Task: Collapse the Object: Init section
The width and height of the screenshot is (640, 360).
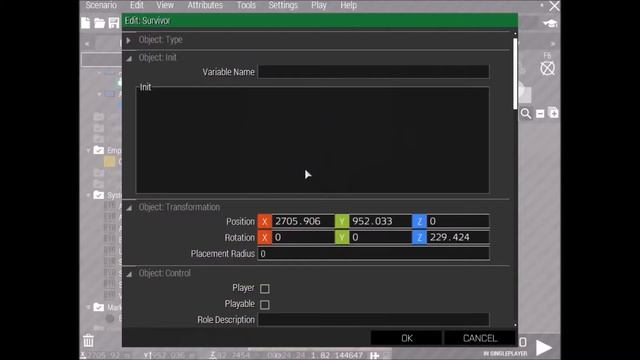Action: 129,58
